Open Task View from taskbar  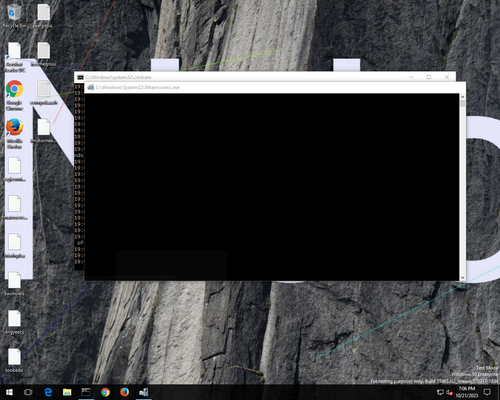[x=28, y=392]
